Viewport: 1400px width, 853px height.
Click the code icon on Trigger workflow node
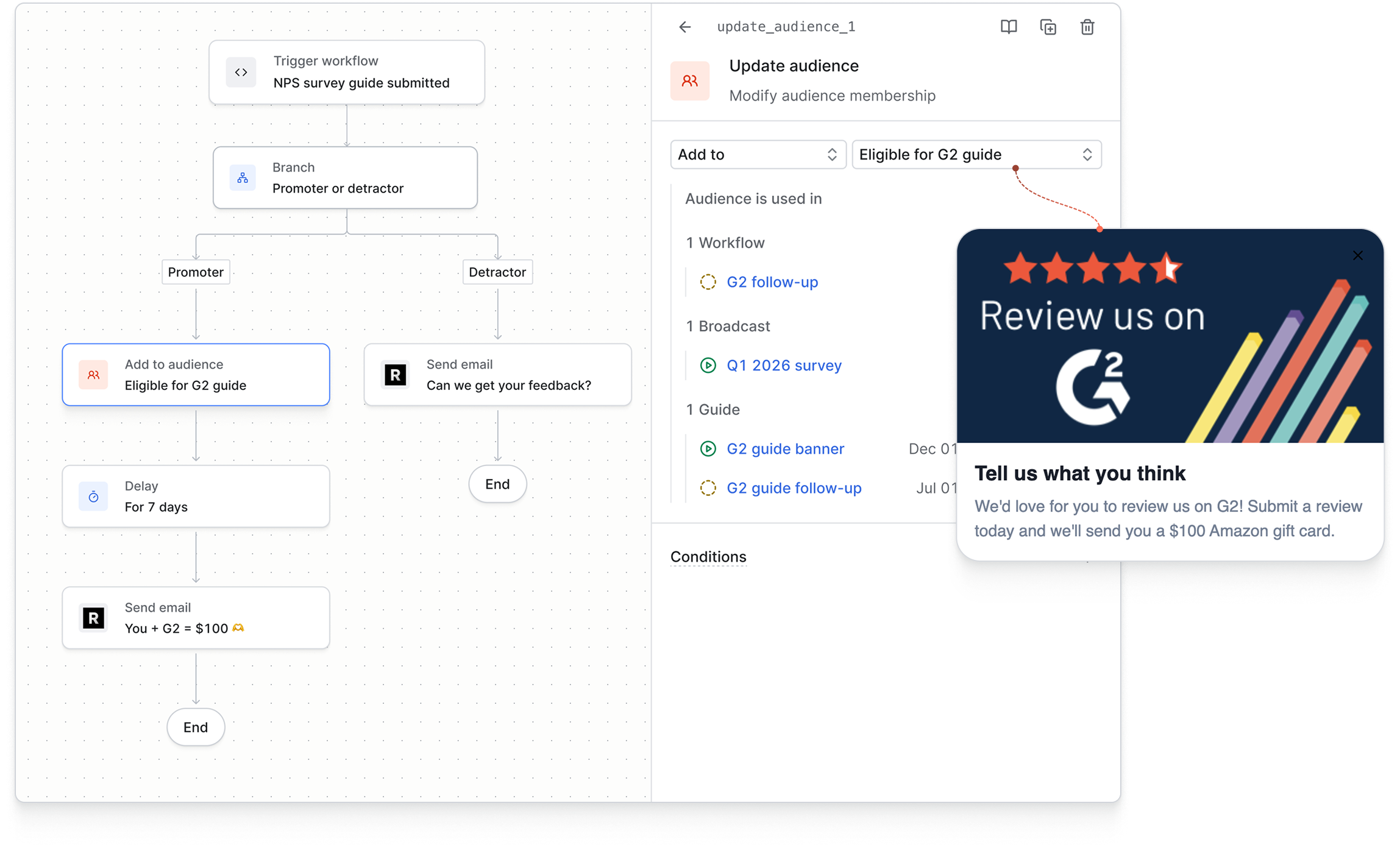point(241,73)
